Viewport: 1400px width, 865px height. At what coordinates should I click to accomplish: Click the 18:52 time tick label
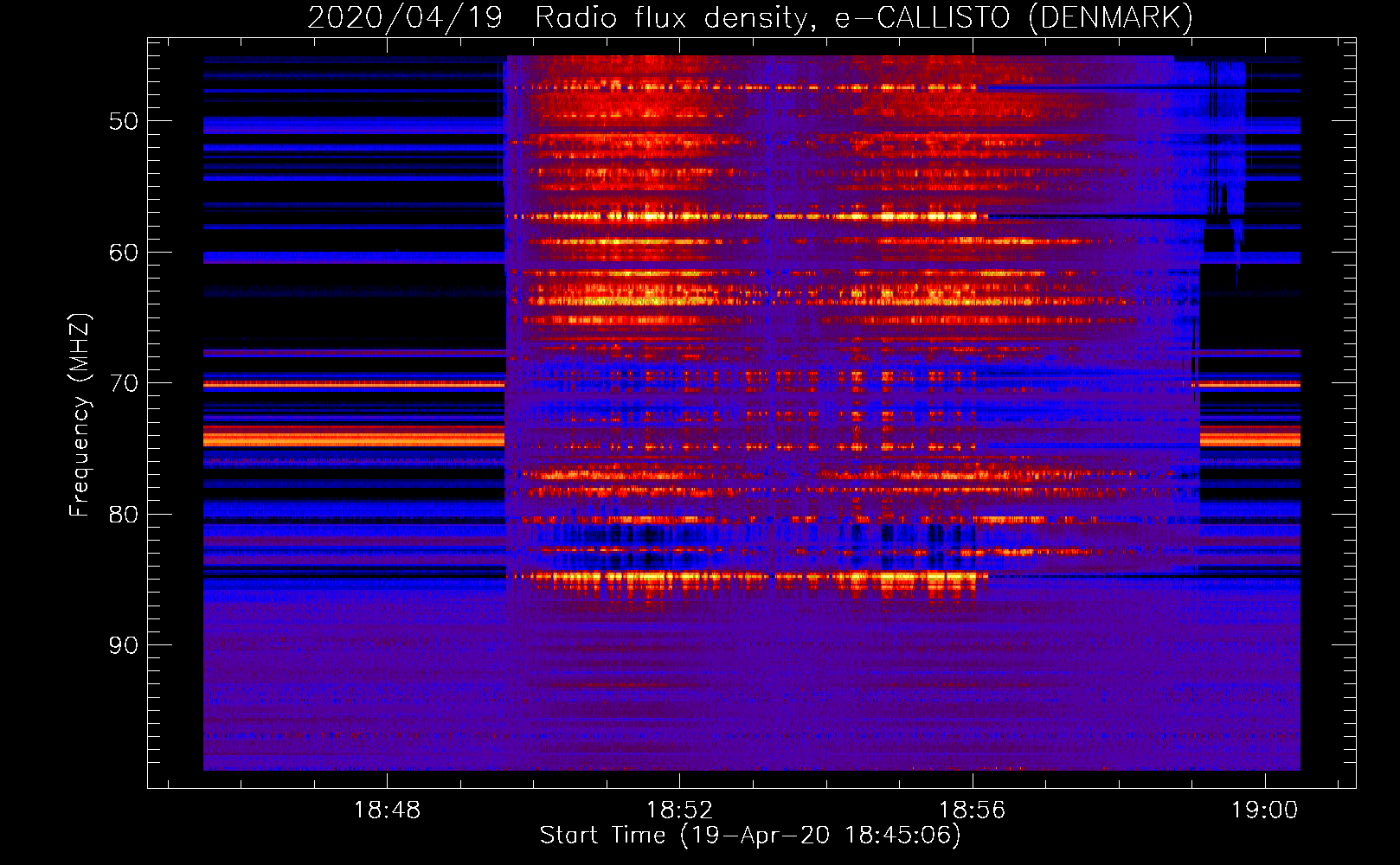point(679,810)
